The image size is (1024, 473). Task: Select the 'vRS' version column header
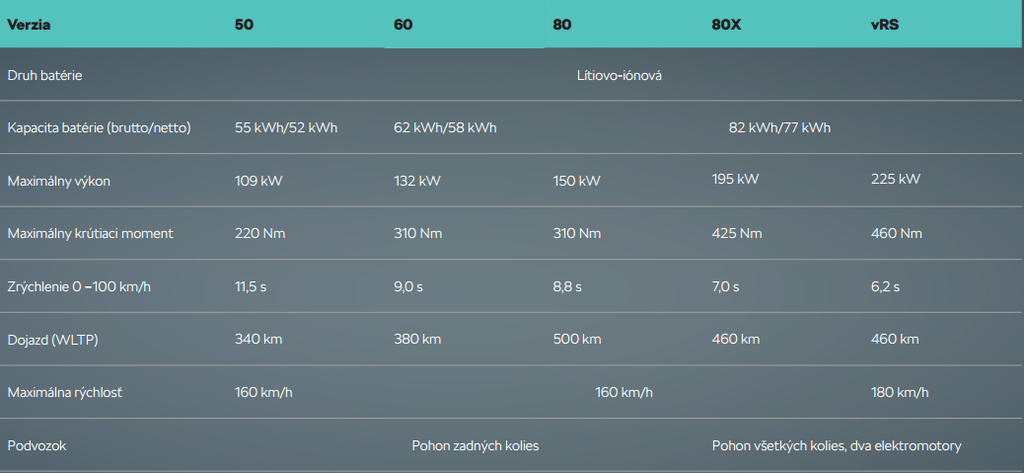point(885,24)
